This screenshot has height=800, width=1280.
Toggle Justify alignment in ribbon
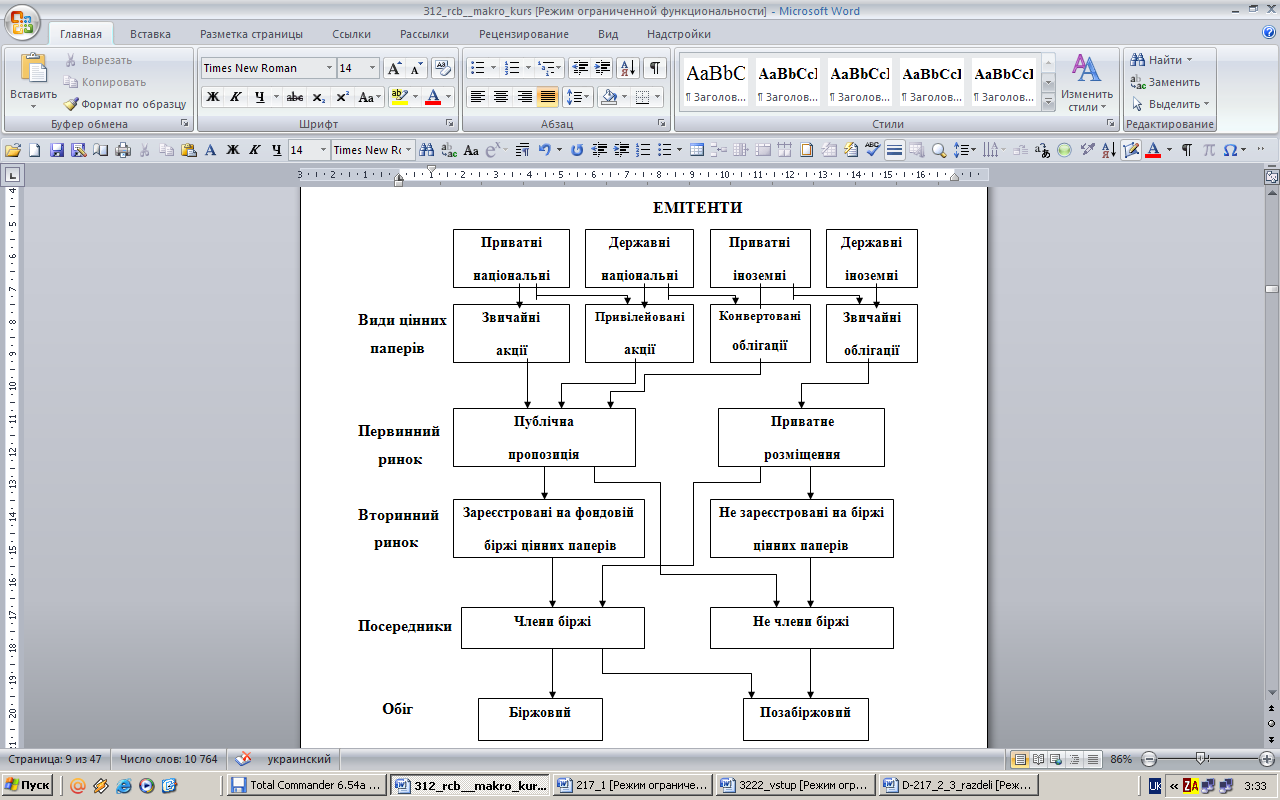click(x=547, y=97)
